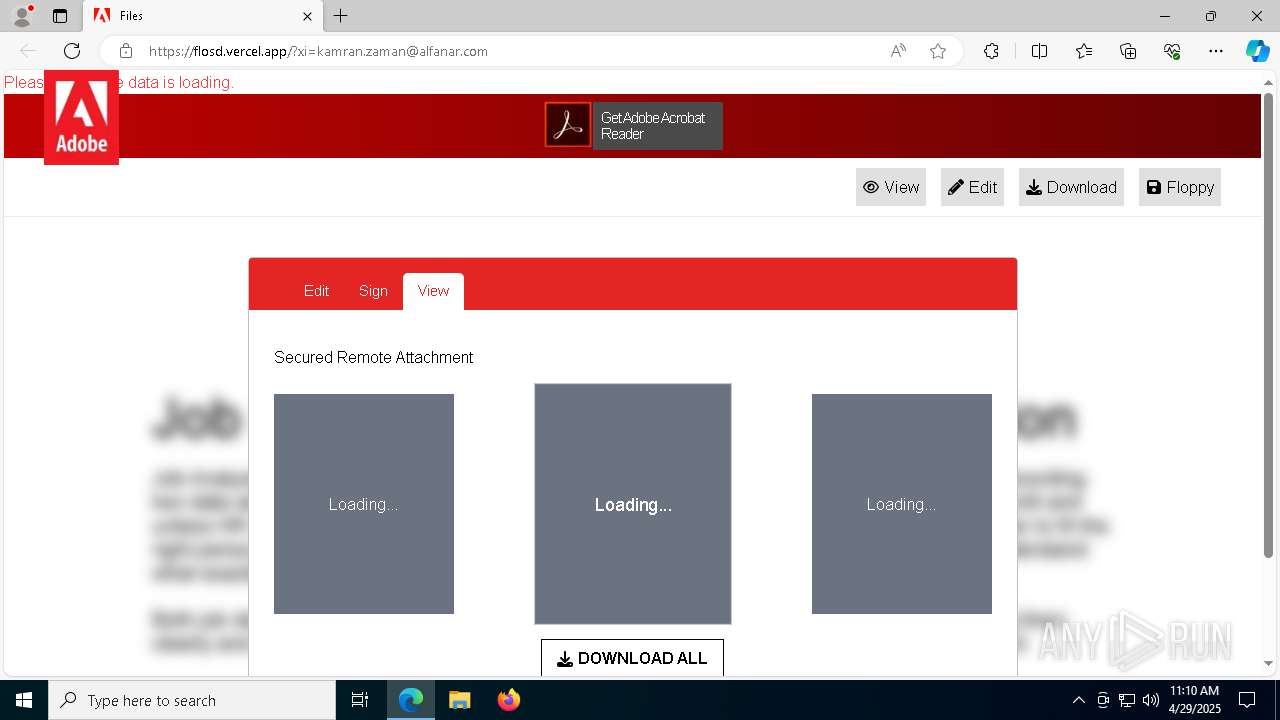Image resolution: width=1280 pixels, height=720 pixels.
Task: Open the network status tray icon
Action: pyautogui.click(x=1127, y=700)
